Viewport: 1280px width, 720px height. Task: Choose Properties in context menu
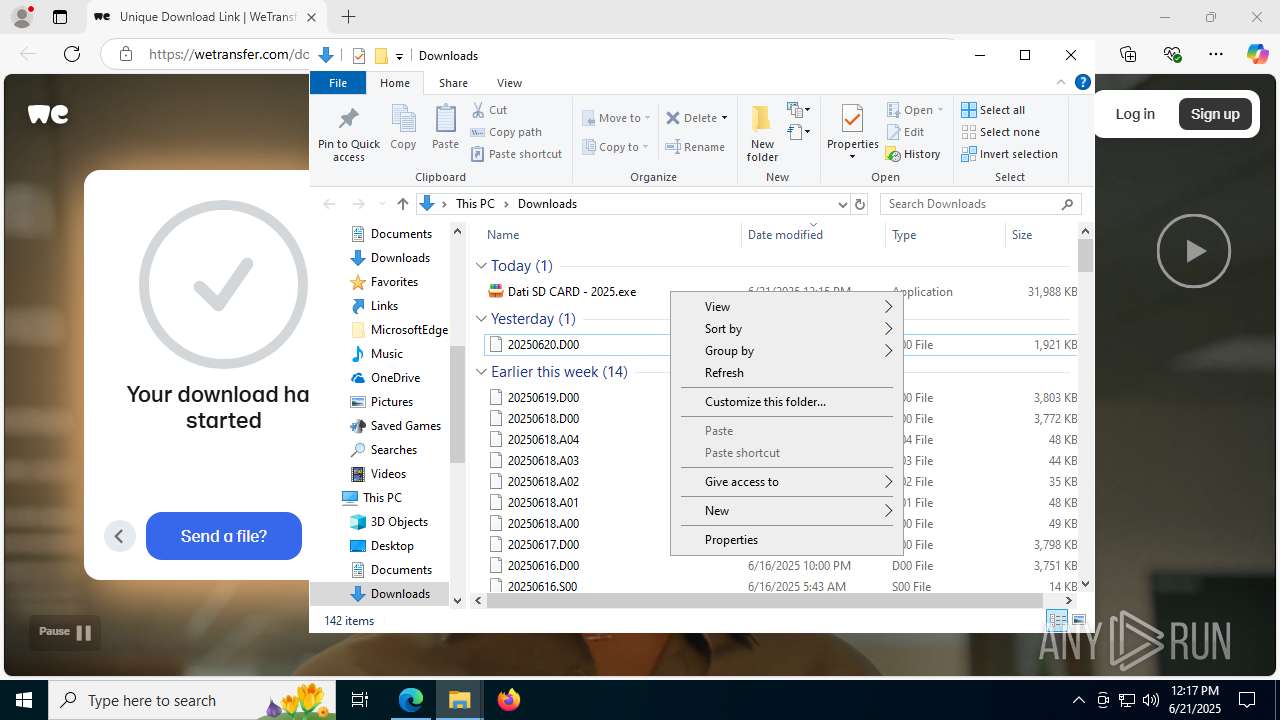787,540
